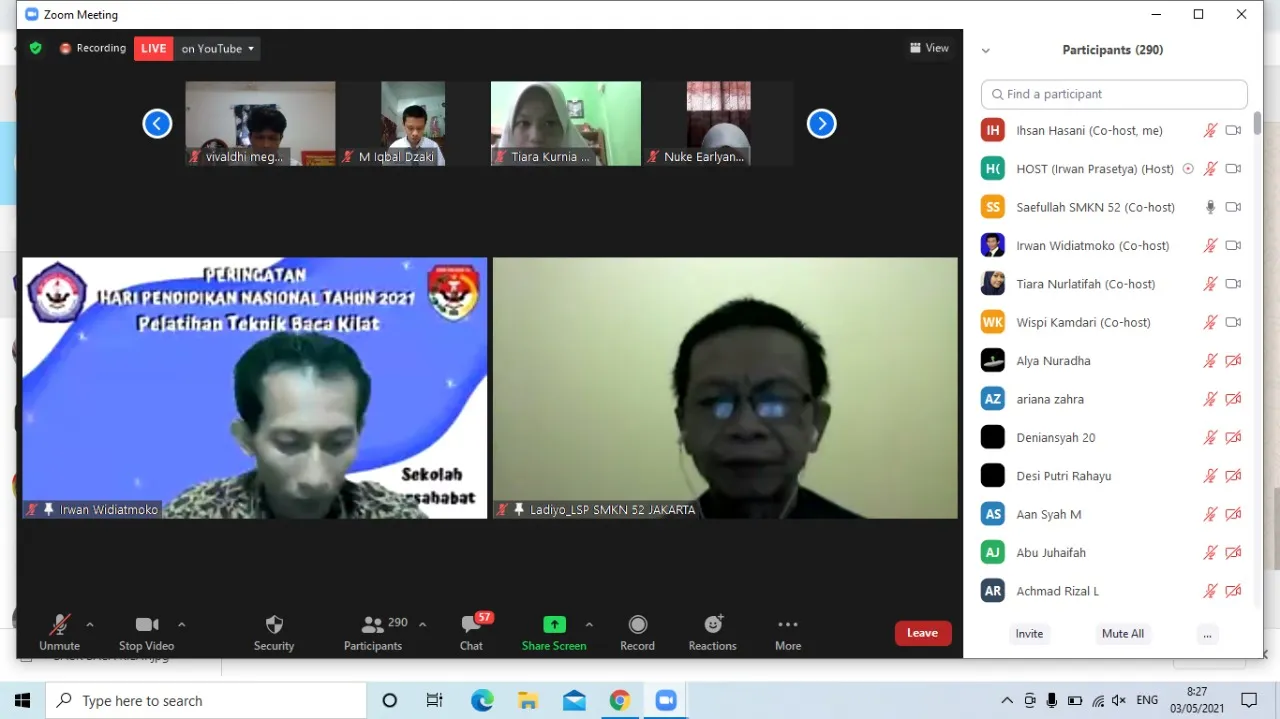The height and width of the screenshot is (719, 1280).
Task: Start recording with the Record button
Action: point(637,632)
